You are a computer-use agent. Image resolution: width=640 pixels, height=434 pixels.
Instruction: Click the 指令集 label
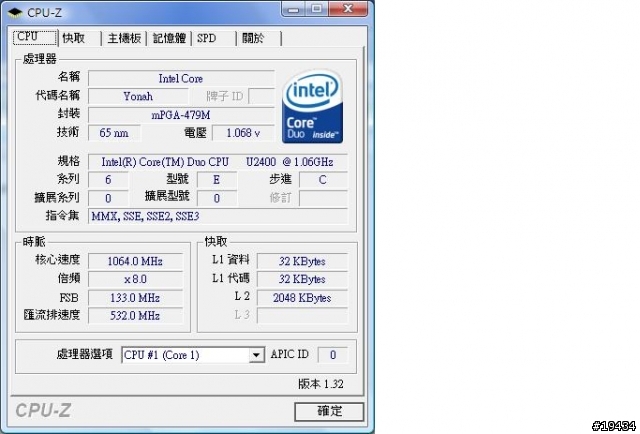(62, 216)
